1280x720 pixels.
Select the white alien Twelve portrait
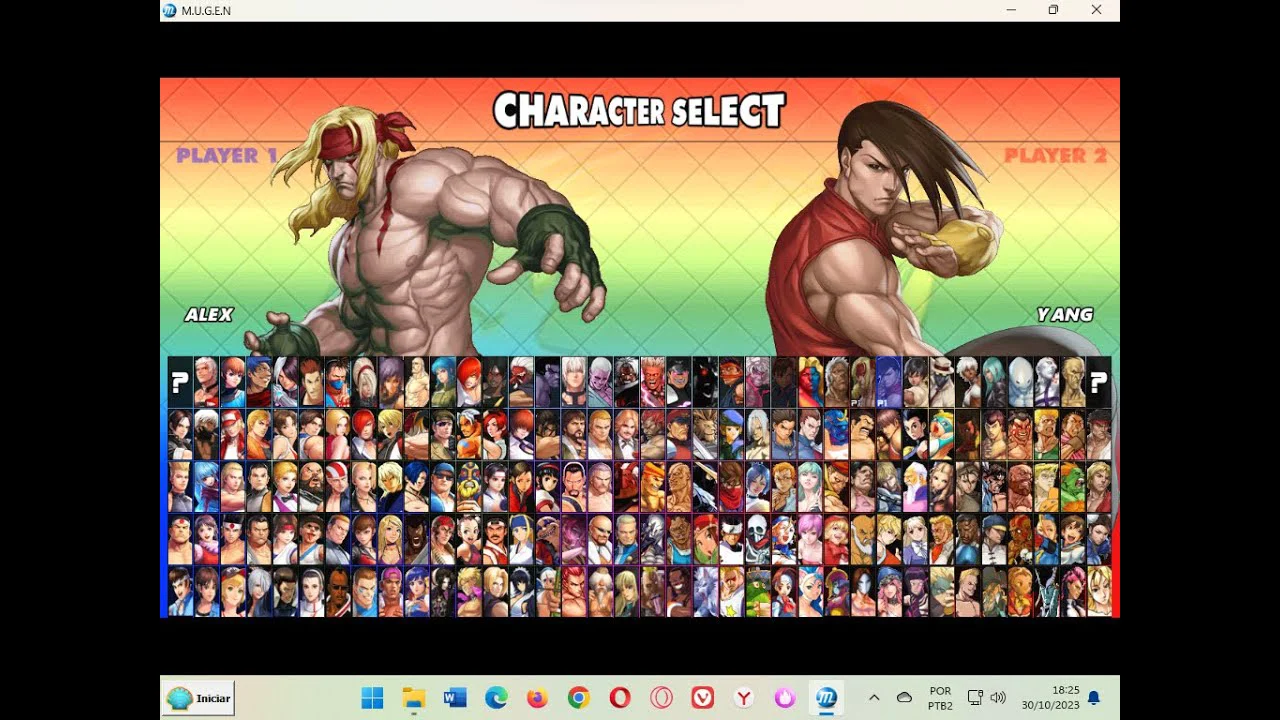pyautogui.click(x=1020, y=382)
